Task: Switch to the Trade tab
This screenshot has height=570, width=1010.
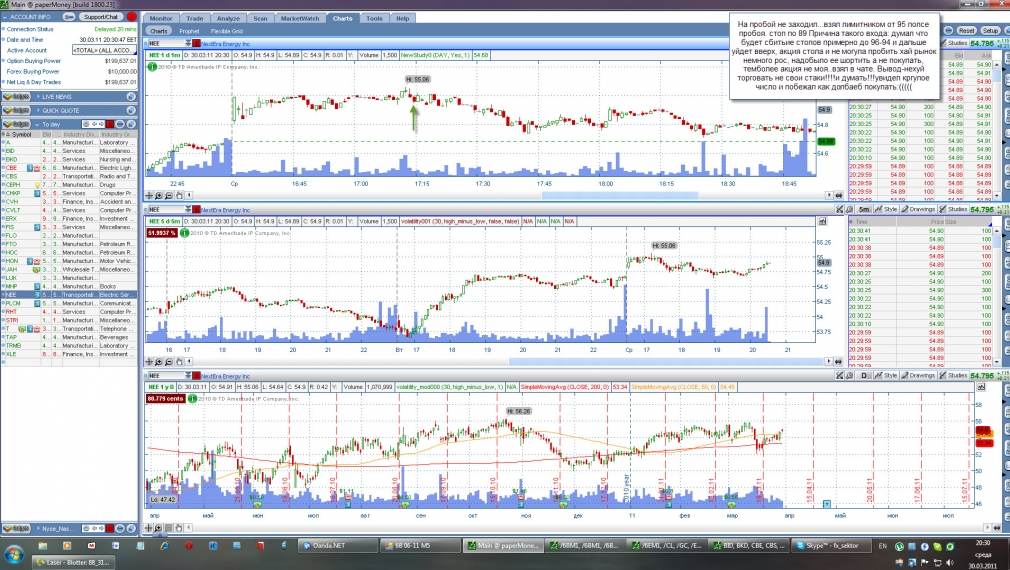Action: 195,18
